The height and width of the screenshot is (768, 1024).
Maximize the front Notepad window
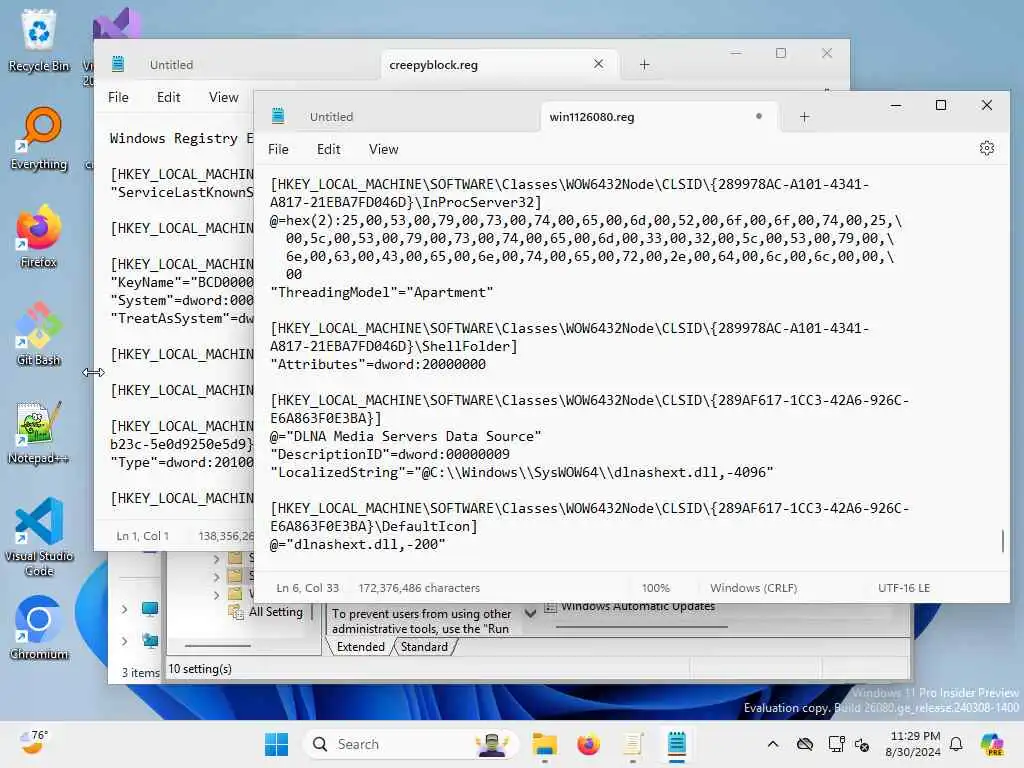click(x=941, y=105)
